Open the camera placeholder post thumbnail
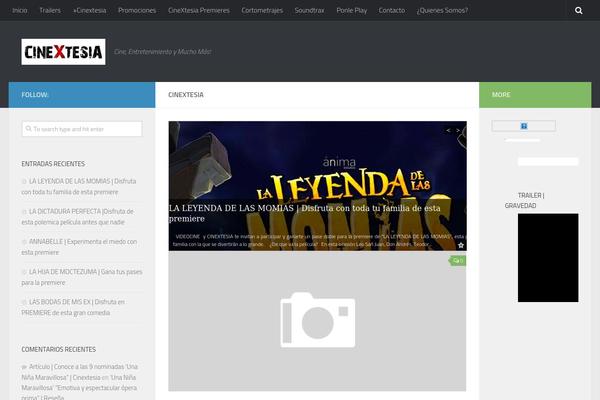 point(317,321)
